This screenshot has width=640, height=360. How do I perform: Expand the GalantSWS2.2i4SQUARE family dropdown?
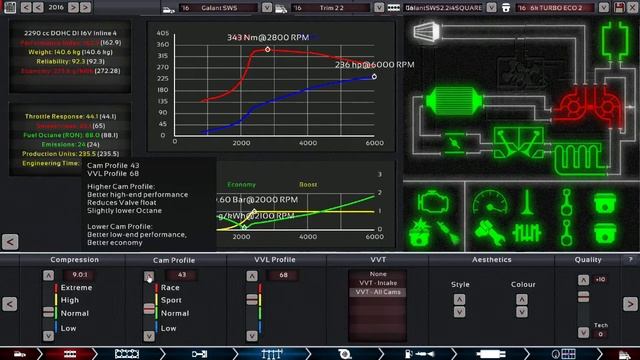[x=491, y=7]
